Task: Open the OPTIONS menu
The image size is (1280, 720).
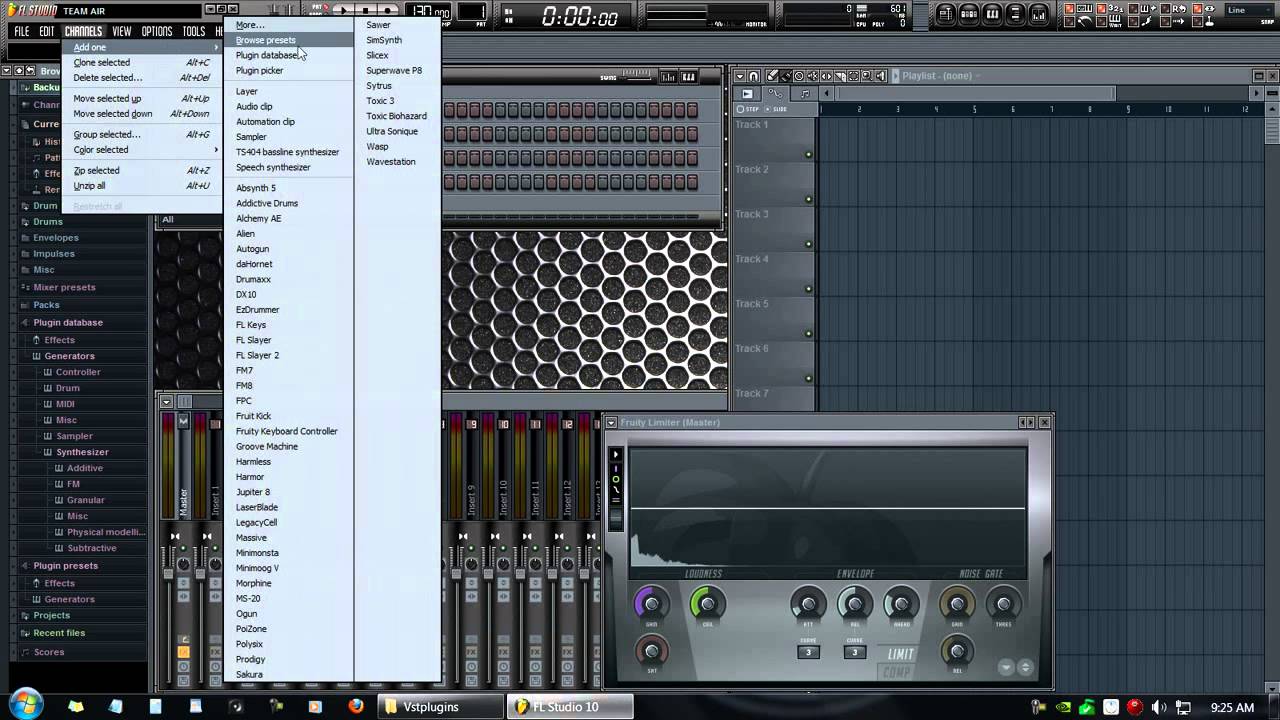Action: (157, 31)
